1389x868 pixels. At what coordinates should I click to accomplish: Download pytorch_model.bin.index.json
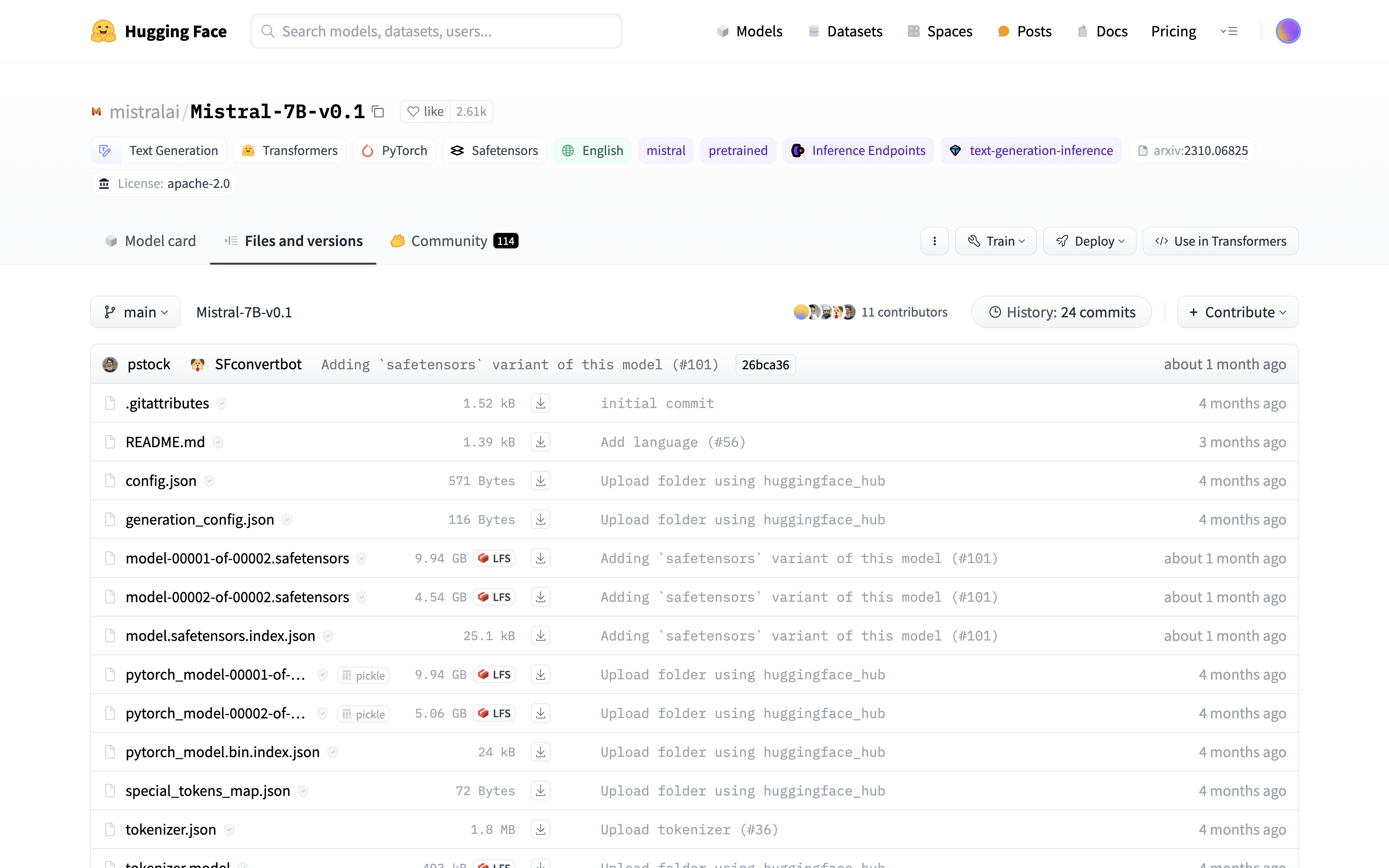[540, 752]
